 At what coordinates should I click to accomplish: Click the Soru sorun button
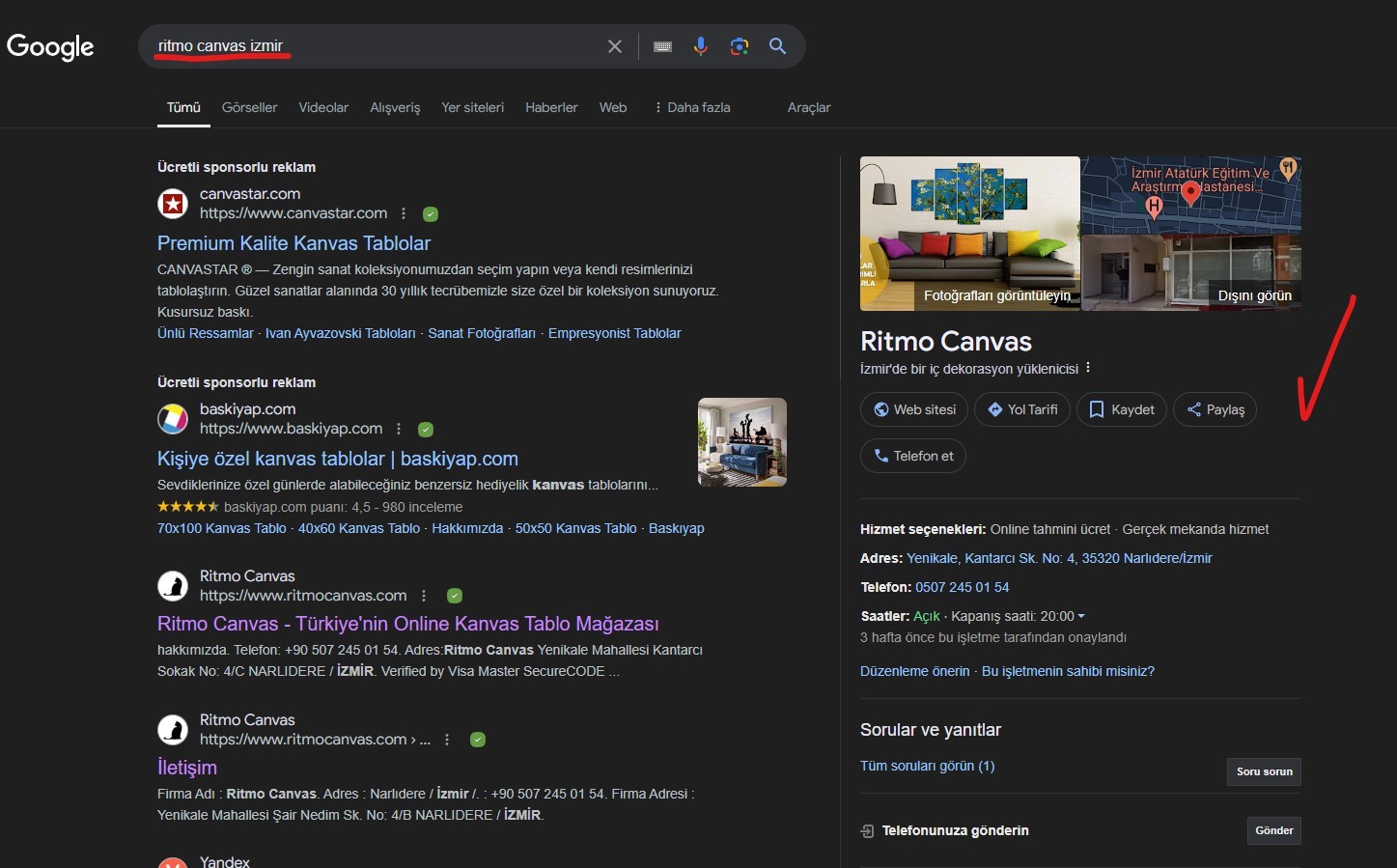click(1265, 771)
